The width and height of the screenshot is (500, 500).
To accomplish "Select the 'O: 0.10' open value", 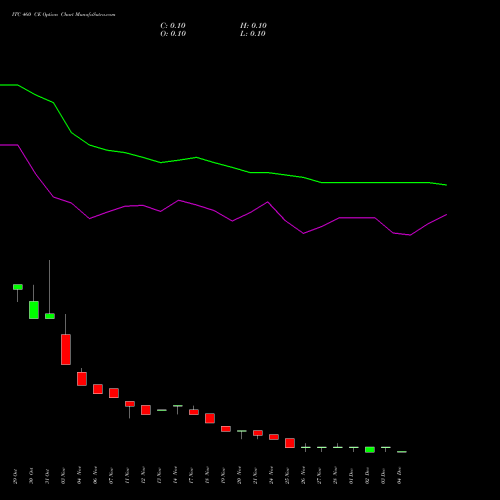I will click(173, 34).
